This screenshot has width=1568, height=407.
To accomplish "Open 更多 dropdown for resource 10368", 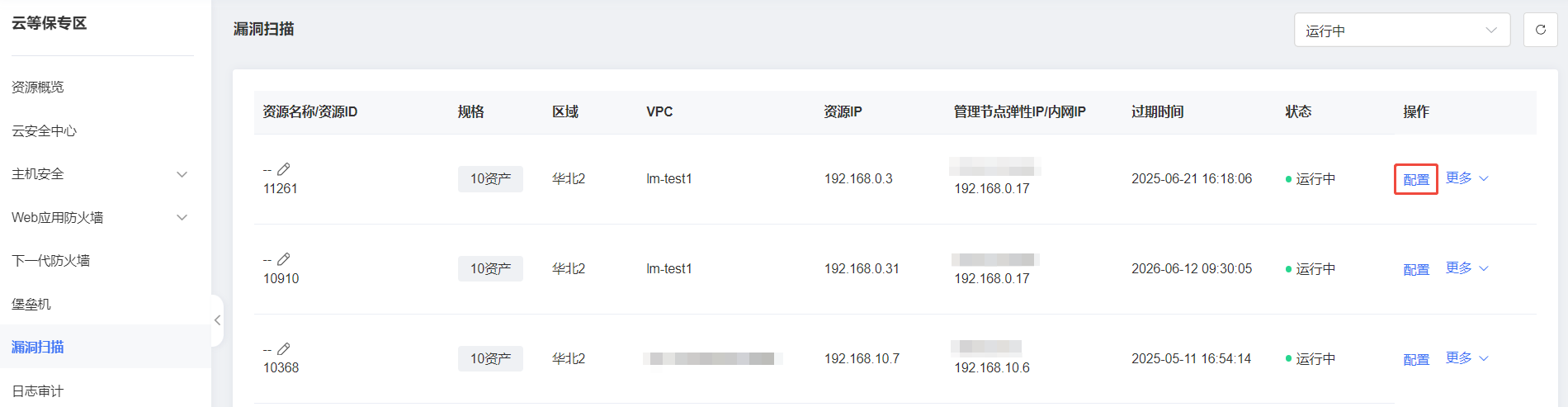I will (1467, 358).
